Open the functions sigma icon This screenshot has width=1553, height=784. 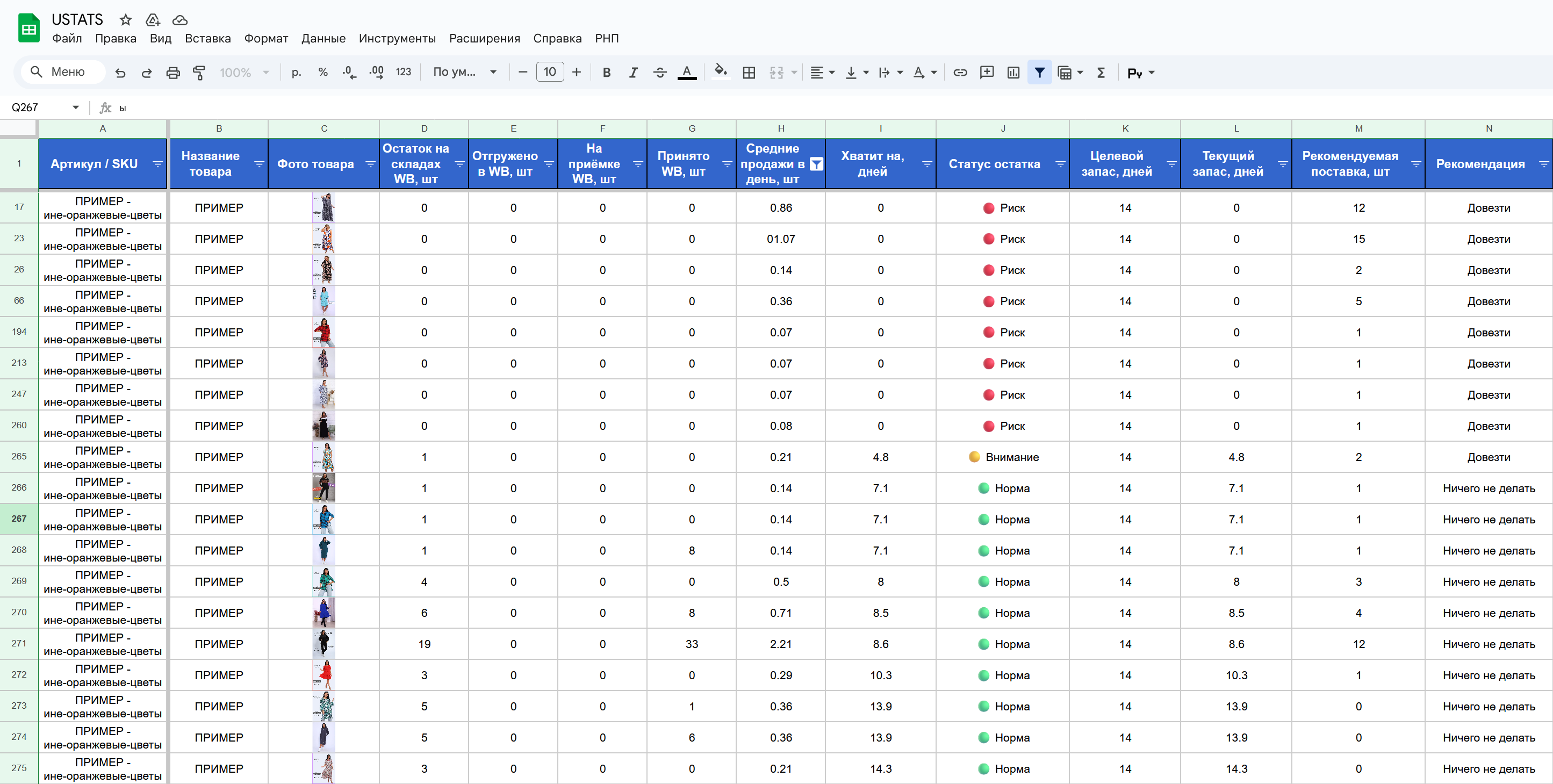click(1101, 73)
